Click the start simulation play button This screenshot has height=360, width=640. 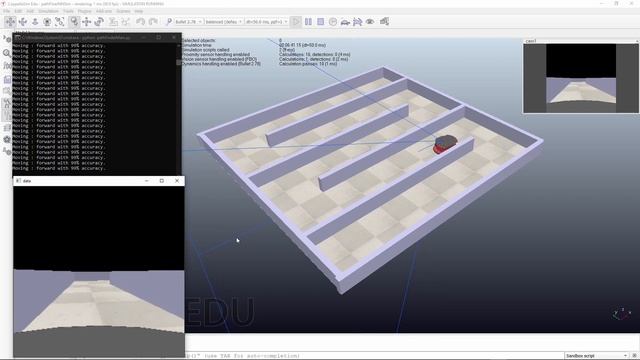(x=296, y=22)
